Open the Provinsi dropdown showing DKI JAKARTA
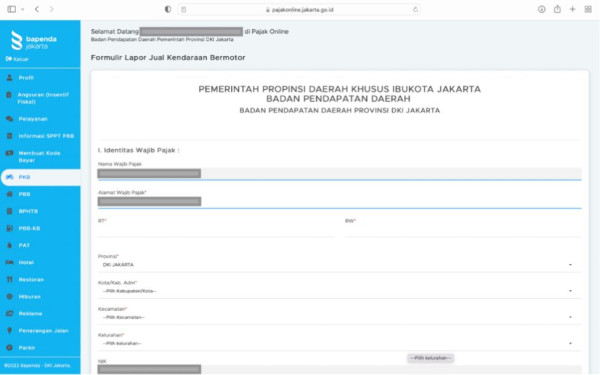 (x=339, y=265)
